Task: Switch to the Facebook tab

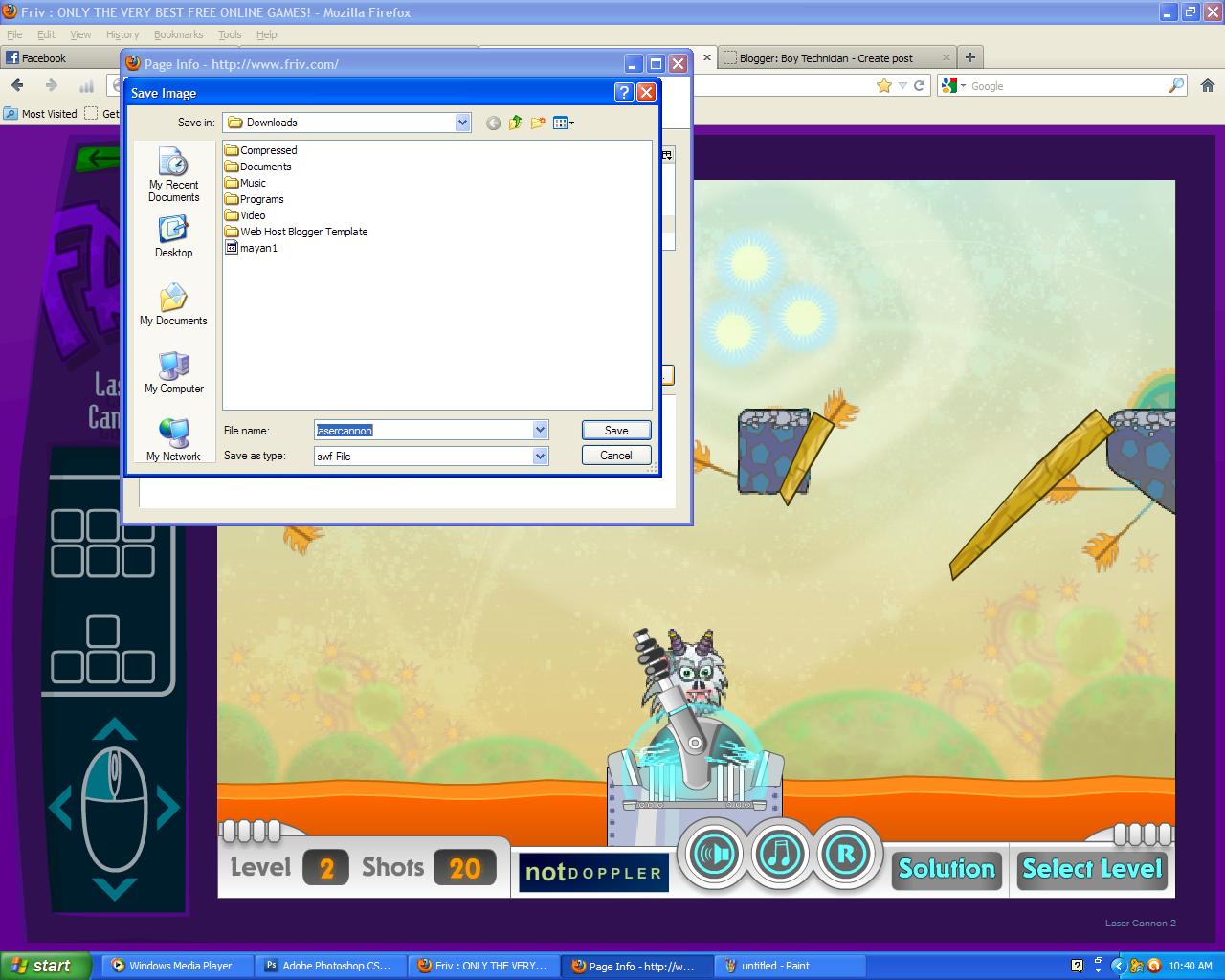Action: pos(60,57)
